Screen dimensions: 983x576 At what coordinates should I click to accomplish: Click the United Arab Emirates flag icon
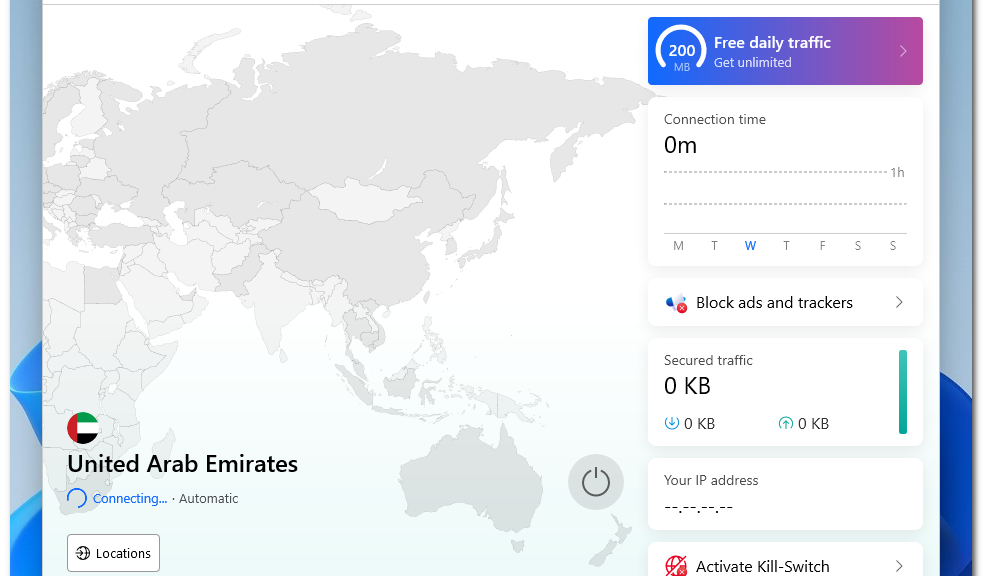(x=83, y=428)
